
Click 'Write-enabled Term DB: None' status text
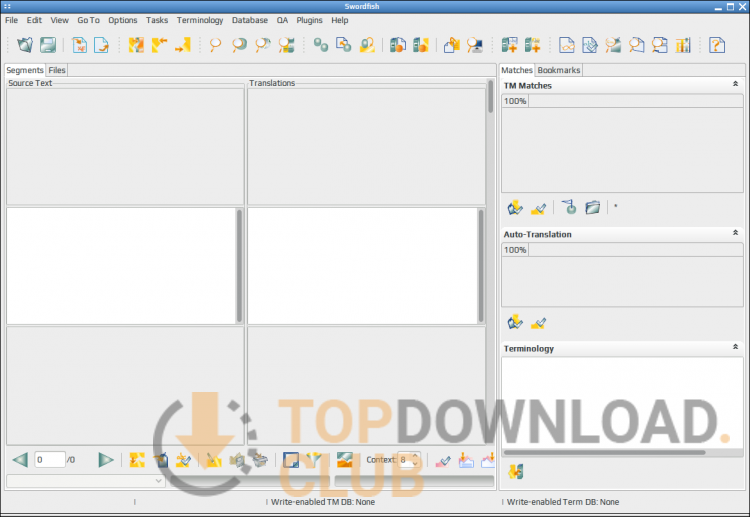pos(563,502)
